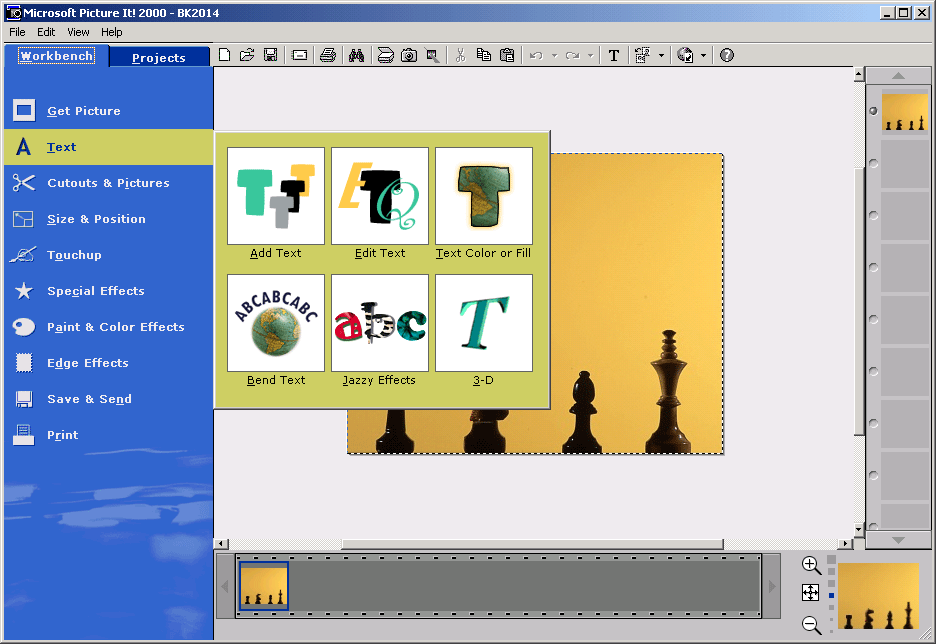The image size is (936, 644).
Task: Open Get Picture in the sidebar
Action: [x=109, y=111]
